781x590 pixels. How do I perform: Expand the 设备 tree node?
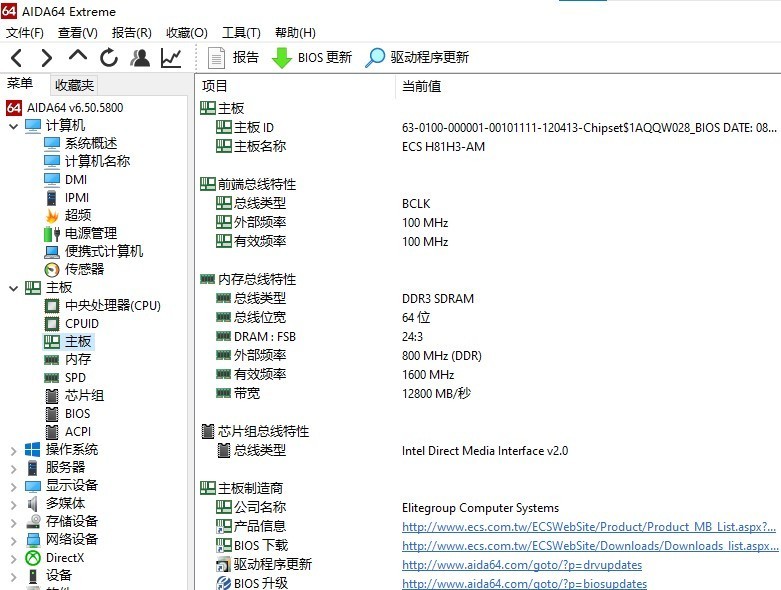click(x=13, y=577)
